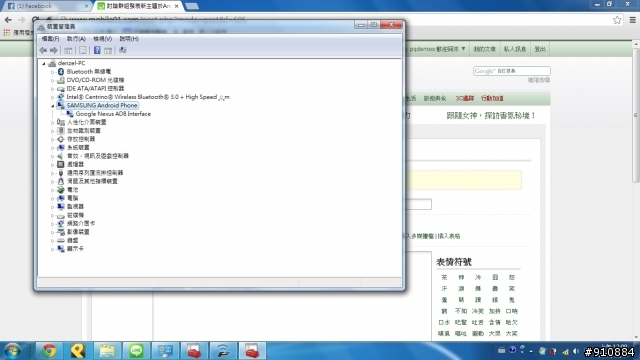Image resolution: width=640 pixels, height=360 pixels.
Task: Expand the 顯示卡 node
Action: 53,249
